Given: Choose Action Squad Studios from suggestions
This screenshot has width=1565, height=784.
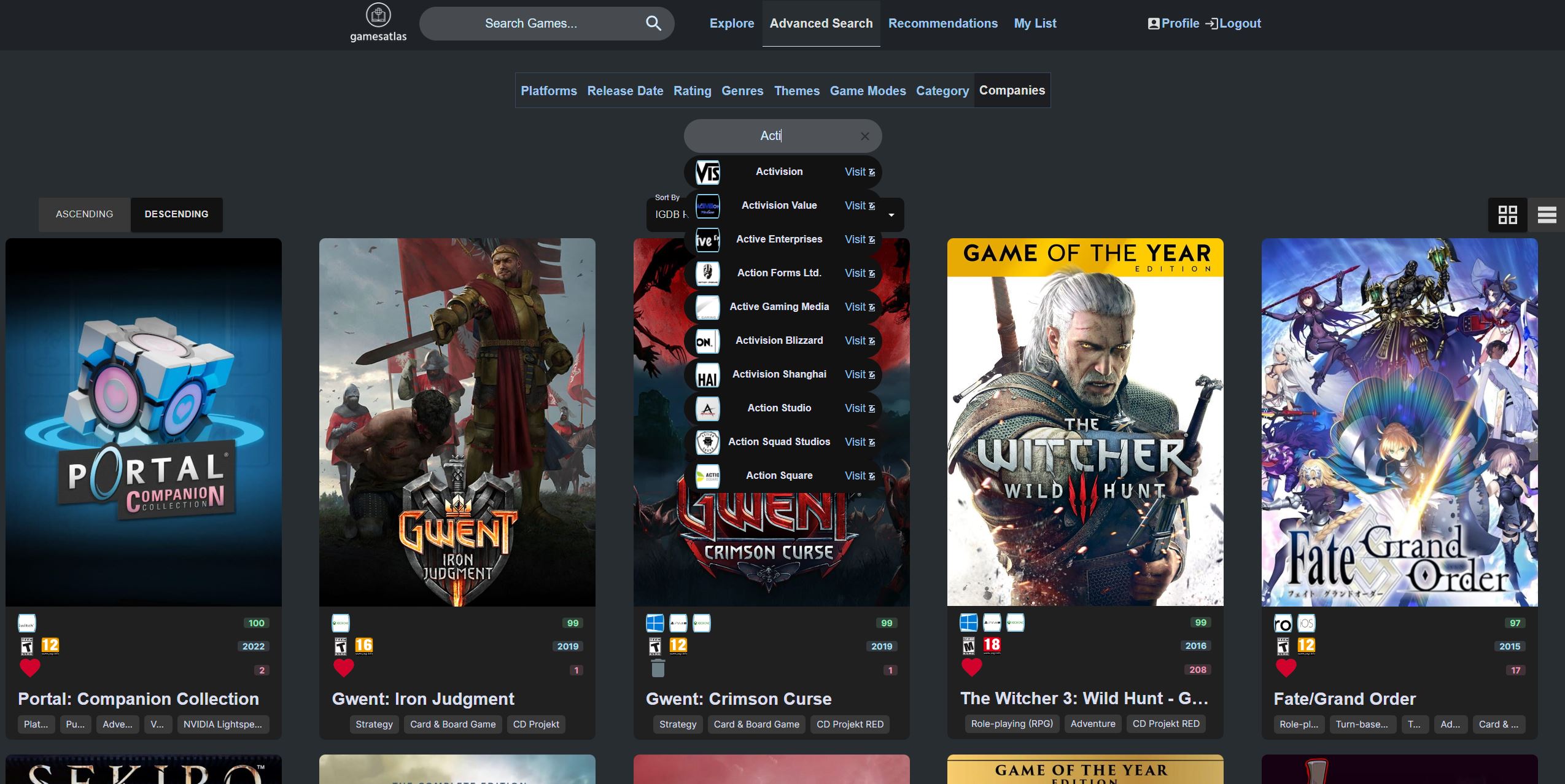Looking at the screenshot, I should pyautogui.click(x=779, y=442).
